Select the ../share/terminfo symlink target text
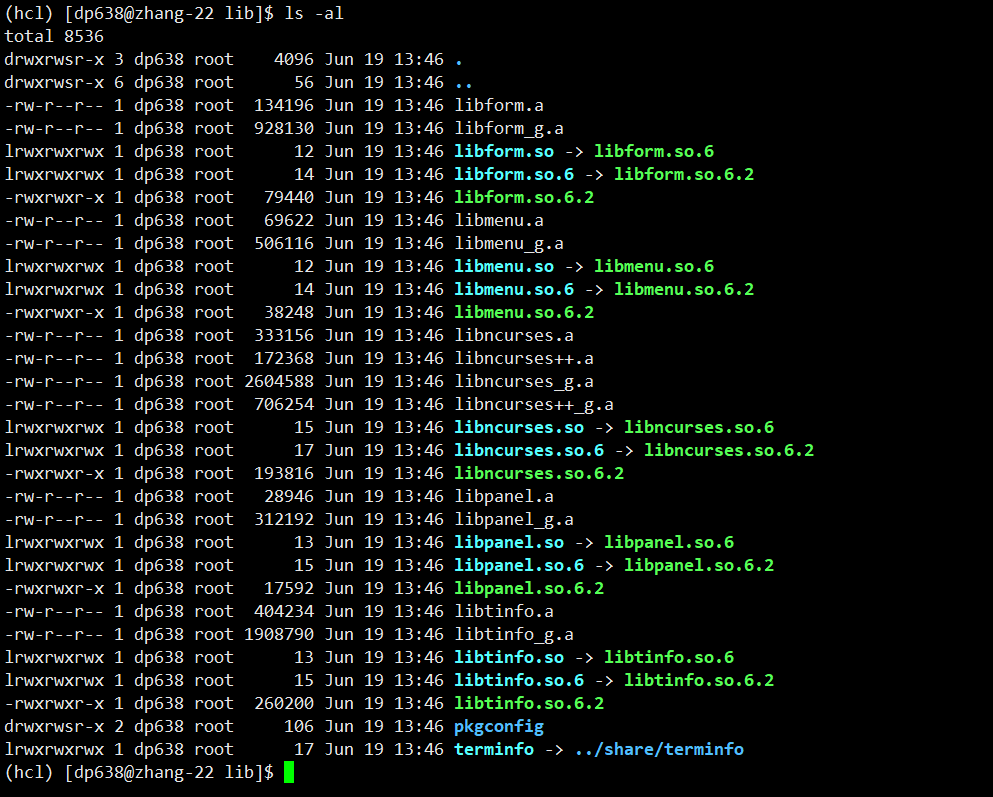 (x=659, y=749)
